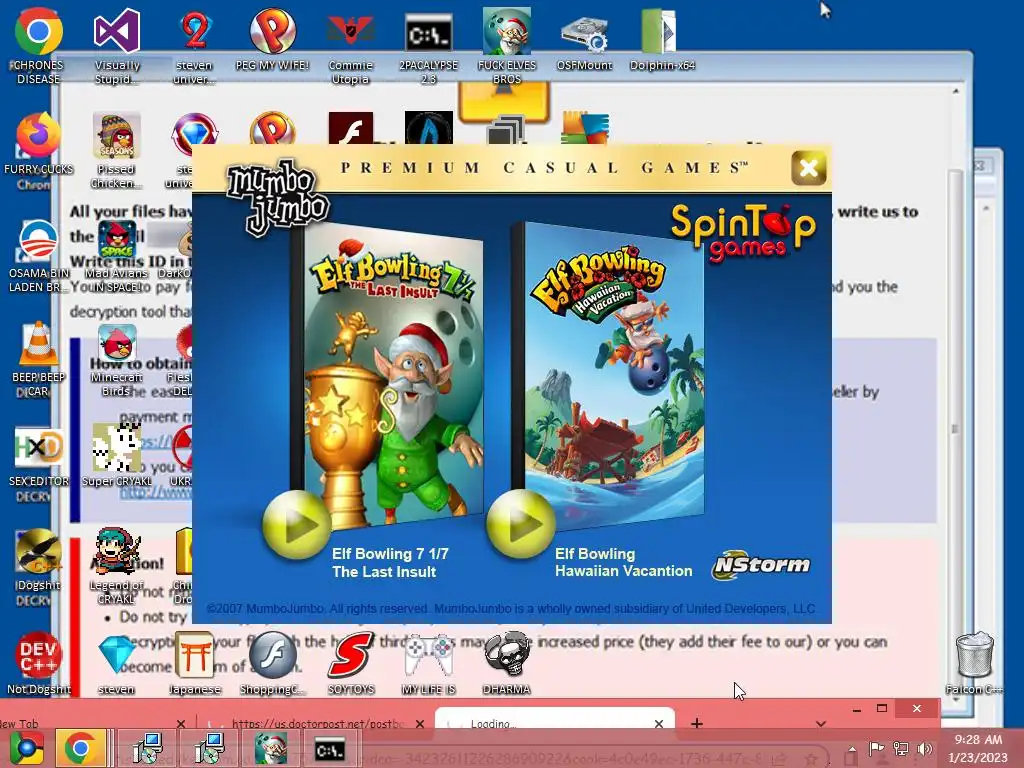Click the NStorm logo

pos(761,565)
